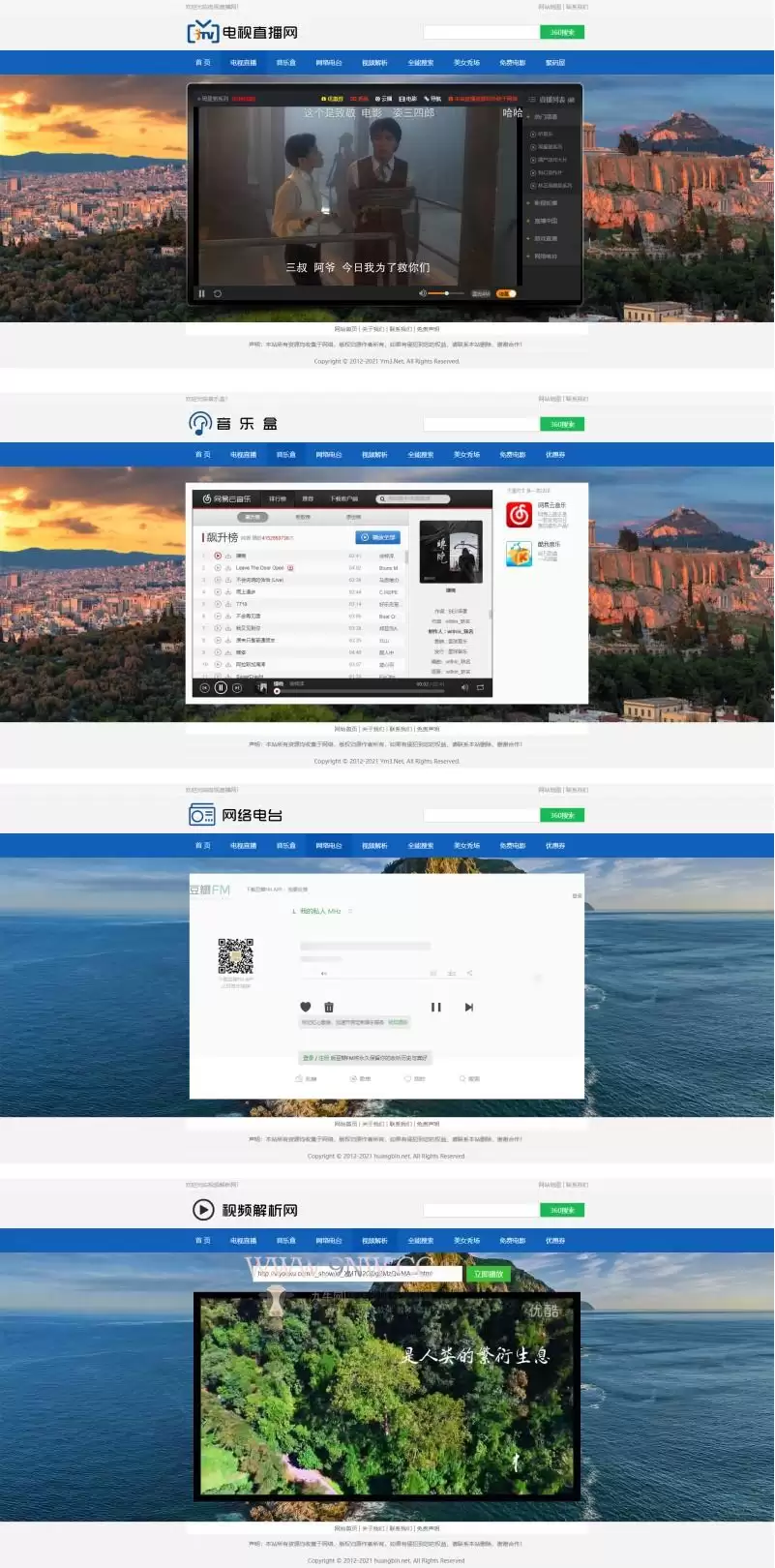Viewport: 775px width, 1568px height.
Task: Open the 网络电台 nav item on radio page
Action: pyautogui.click(x=329, y=845)
